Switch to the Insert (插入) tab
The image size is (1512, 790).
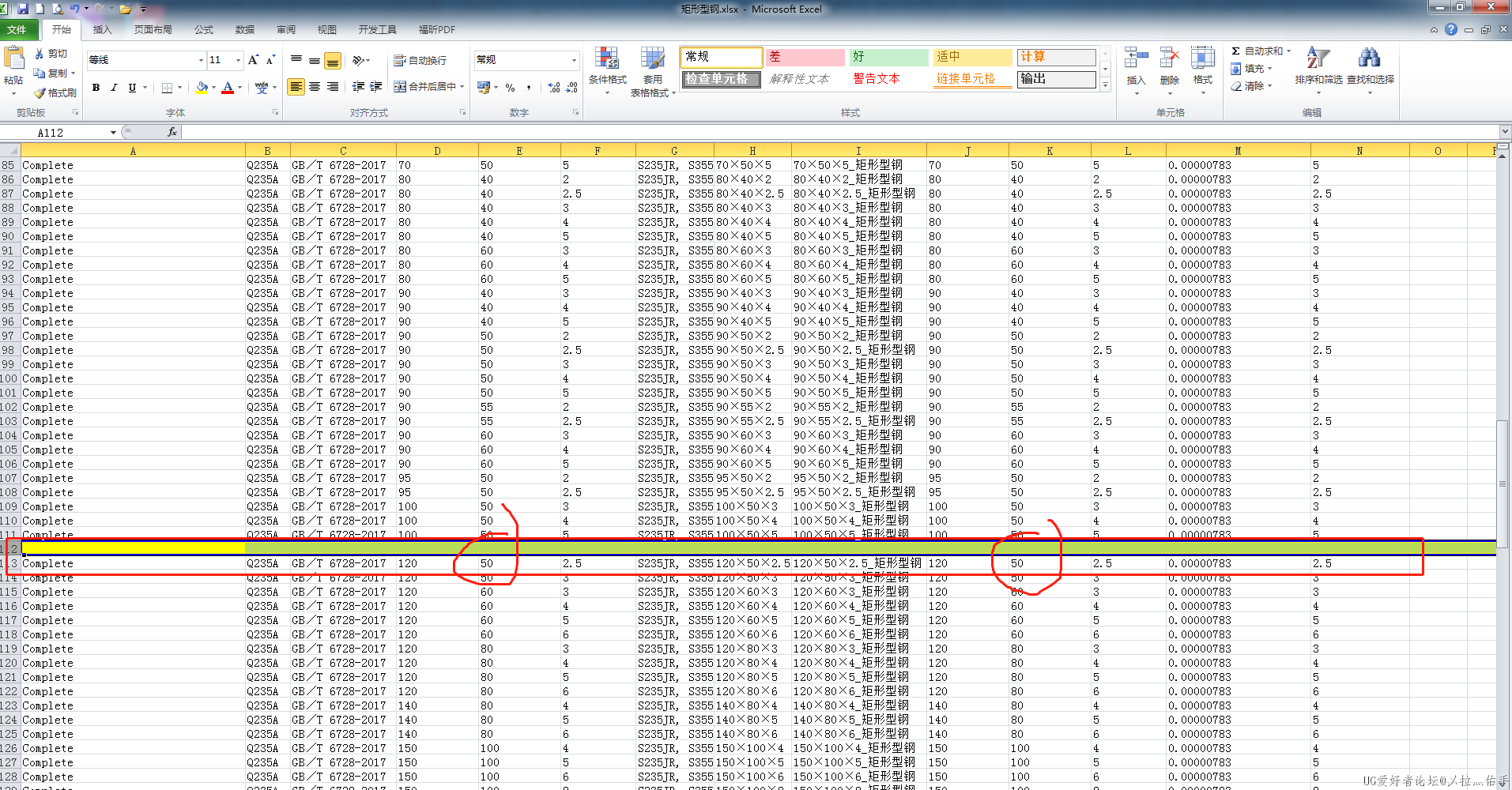(x=103, y=29)
